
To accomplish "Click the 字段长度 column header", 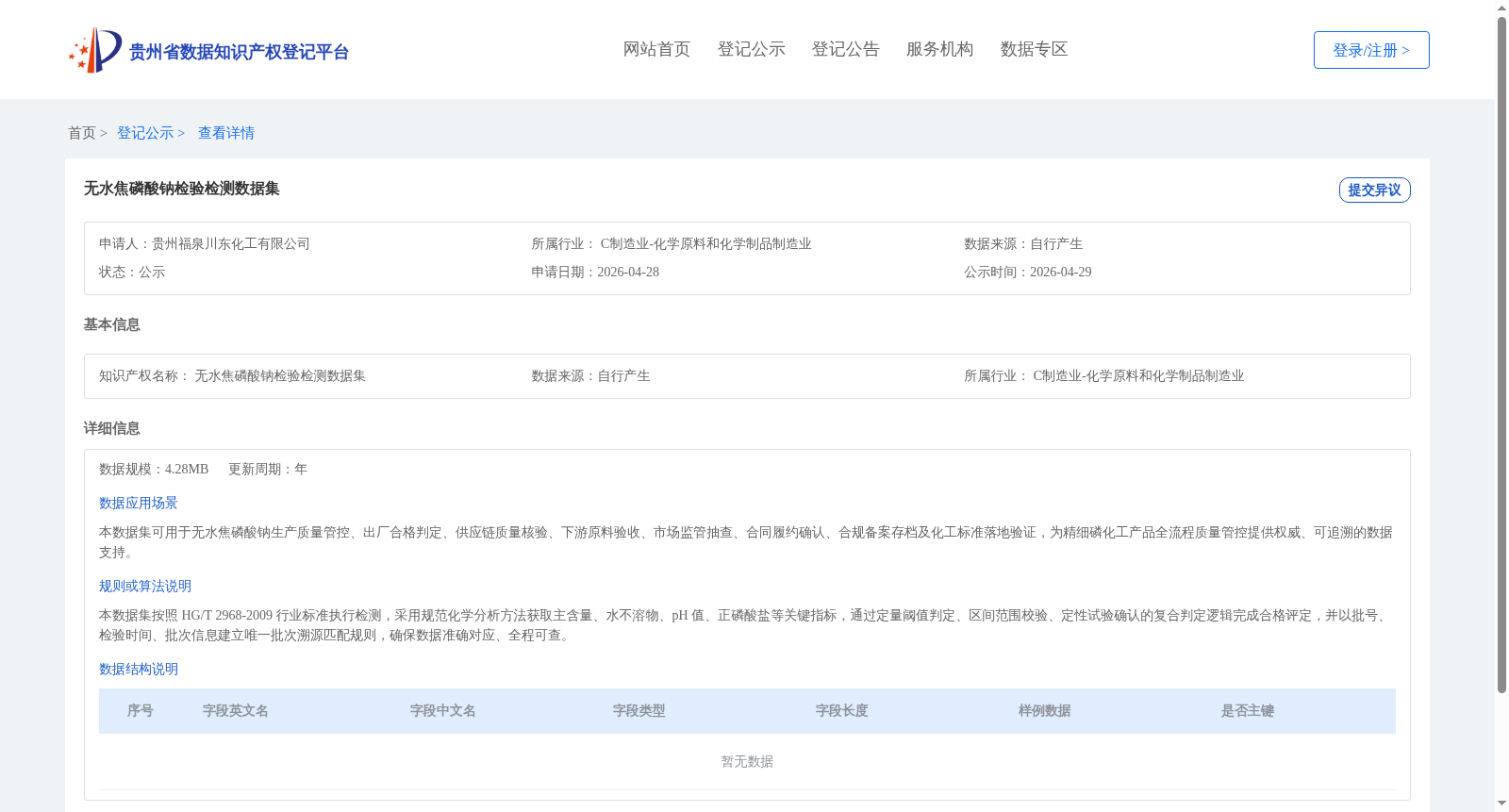I will 842,711.
